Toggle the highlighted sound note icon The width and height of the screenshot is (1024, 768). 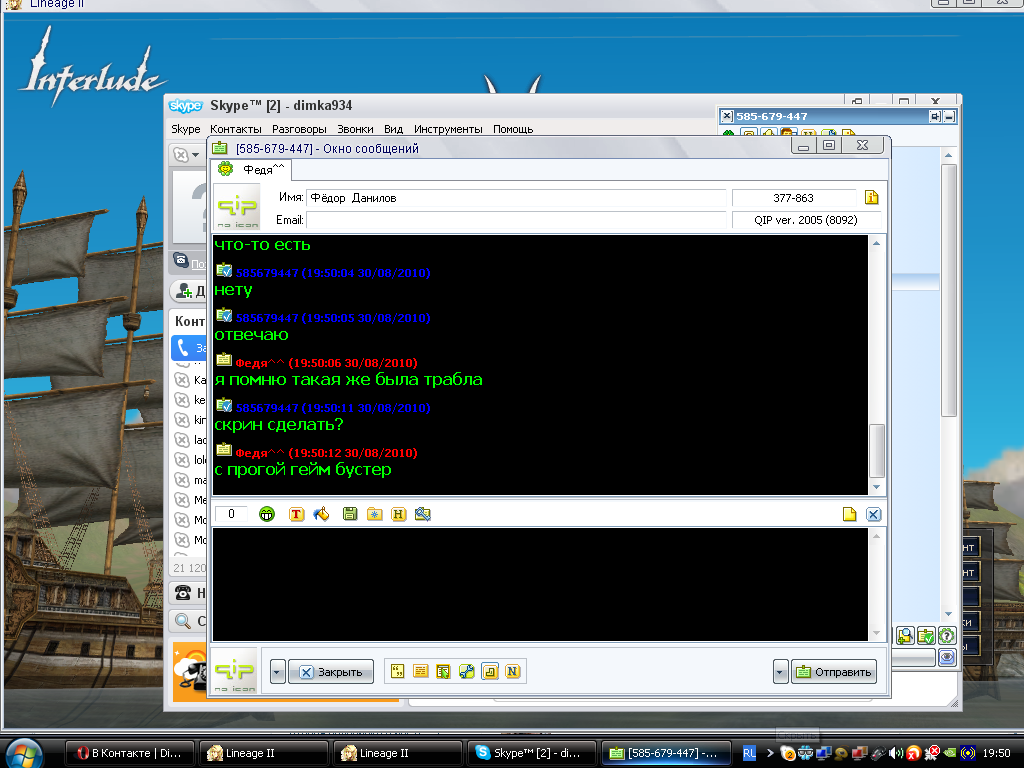pyautogui.click(x=490, y=671)
